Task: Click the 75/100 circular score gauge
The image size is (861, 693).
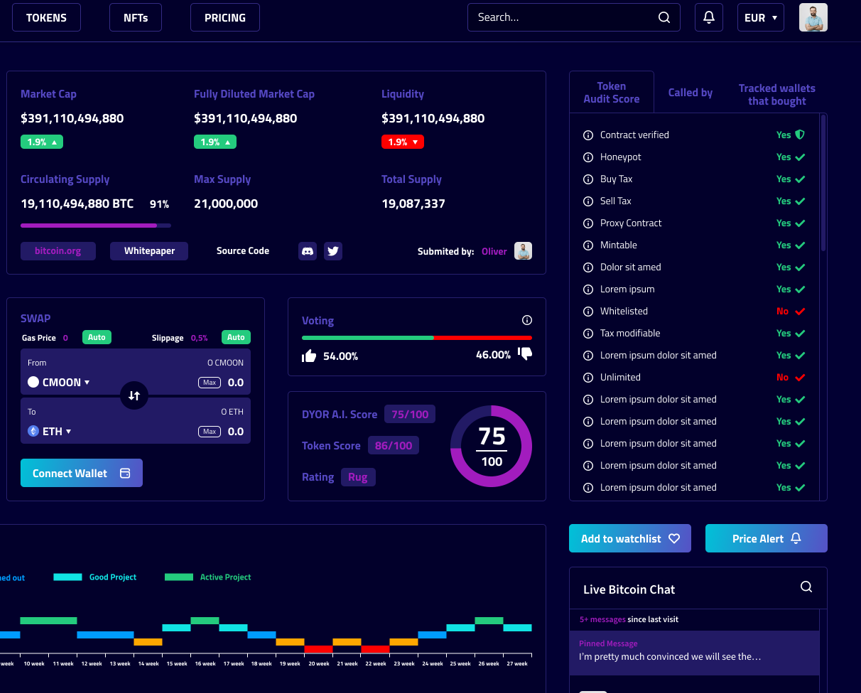Action: (x=491, y=446)
